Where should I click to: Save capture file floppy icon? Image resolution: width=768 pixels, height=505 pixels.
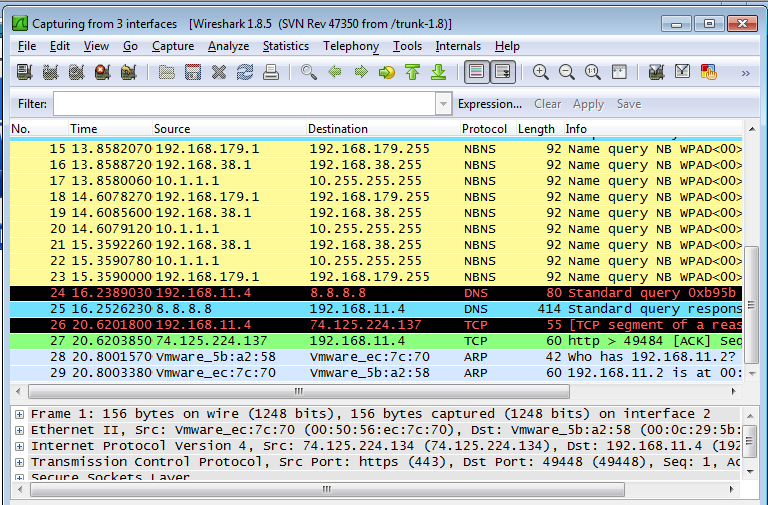[193, 72]
